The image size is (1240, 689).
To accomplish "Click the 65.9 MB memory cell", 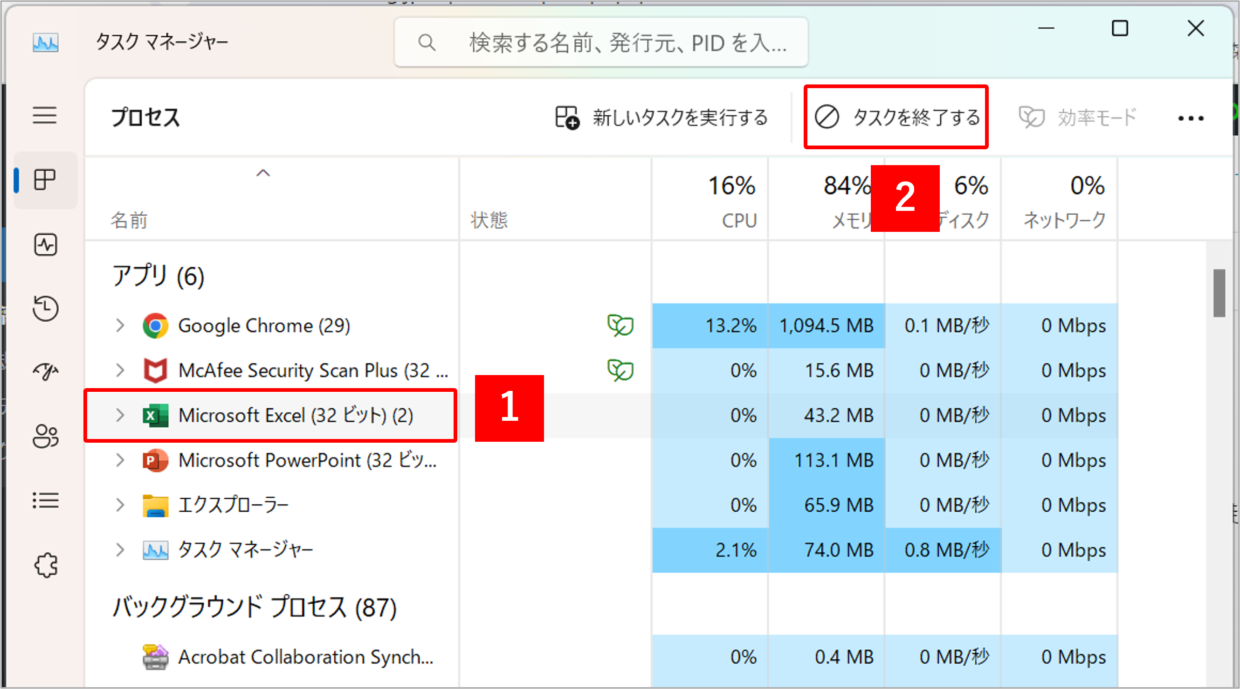I will (x=826, y=506).
